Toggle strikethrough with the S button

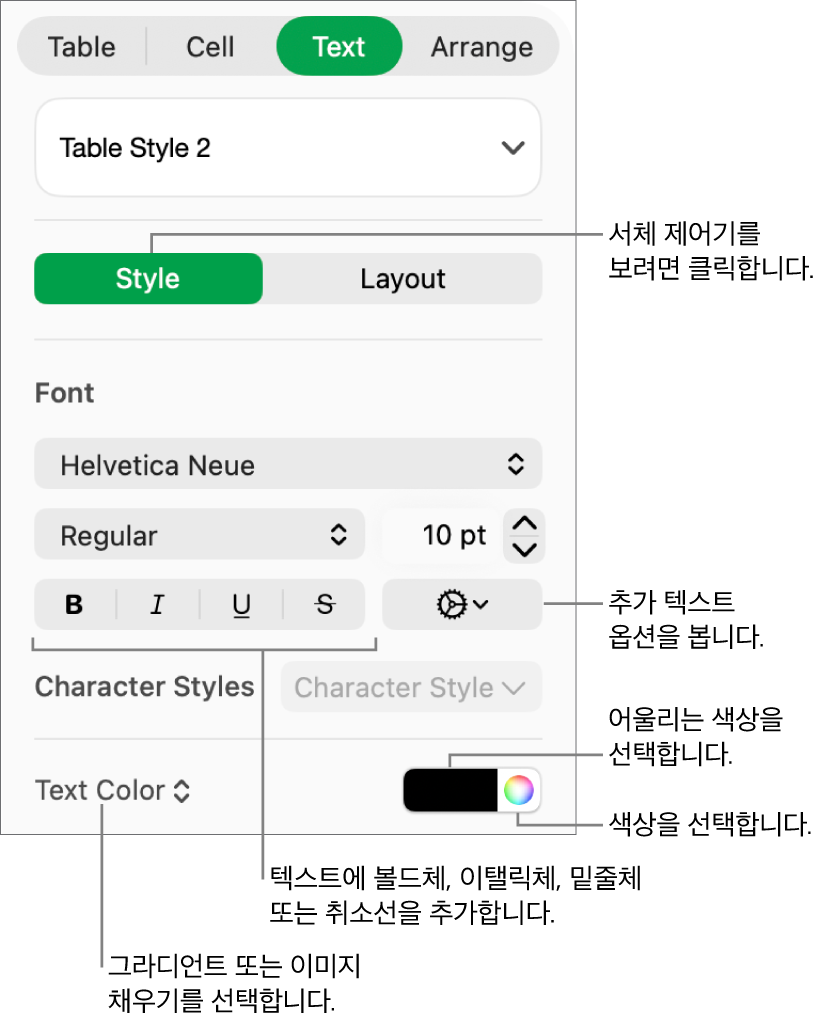(x=324, y=605)
